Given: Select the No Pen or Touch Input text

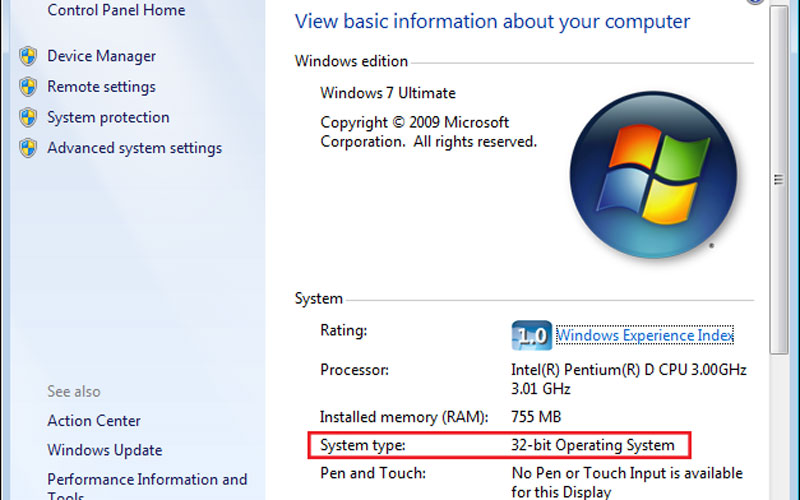Looking at the screenshot, I should click(627, 482).
